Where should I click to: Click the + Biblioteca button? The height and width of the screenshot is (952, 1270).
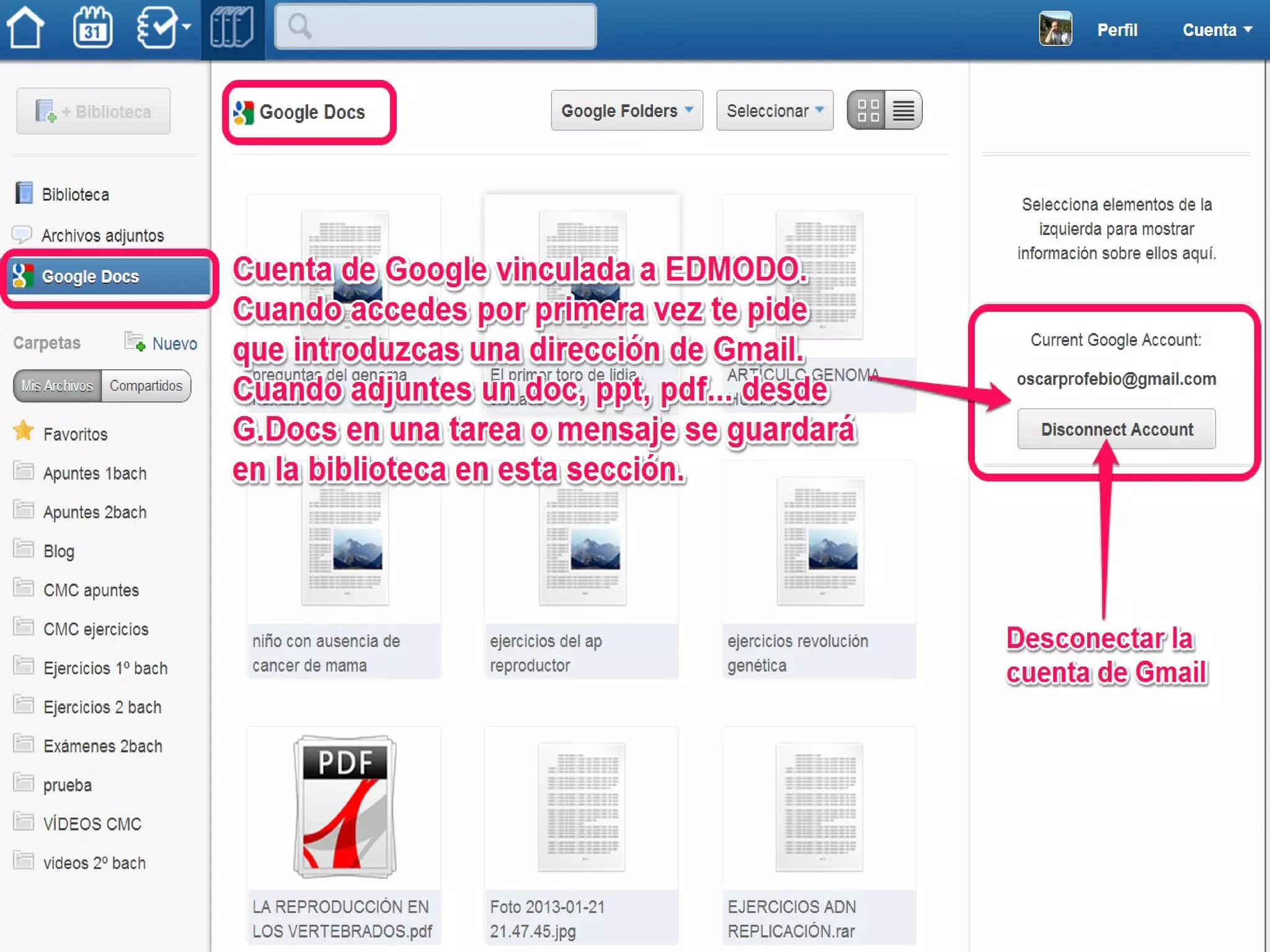pyautogui.click(x=94, y=111)
